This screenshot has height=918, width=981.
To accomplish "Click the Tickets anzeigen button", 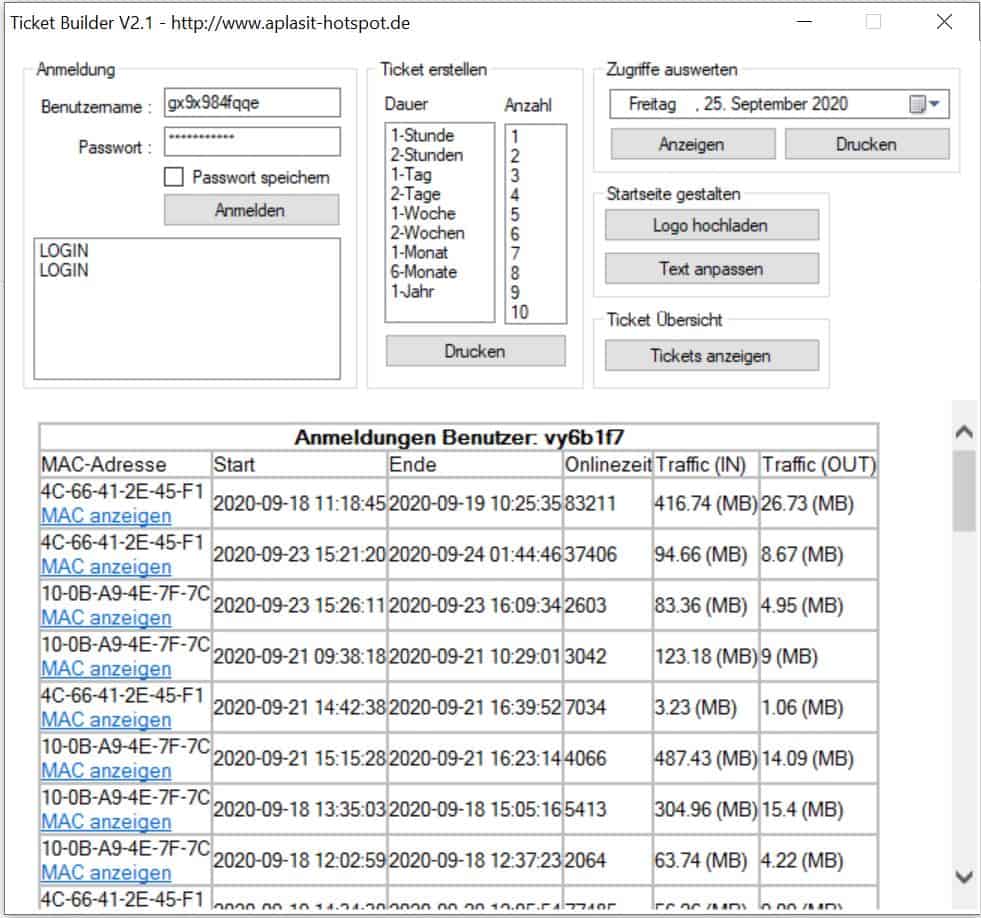I will (712, 355).
